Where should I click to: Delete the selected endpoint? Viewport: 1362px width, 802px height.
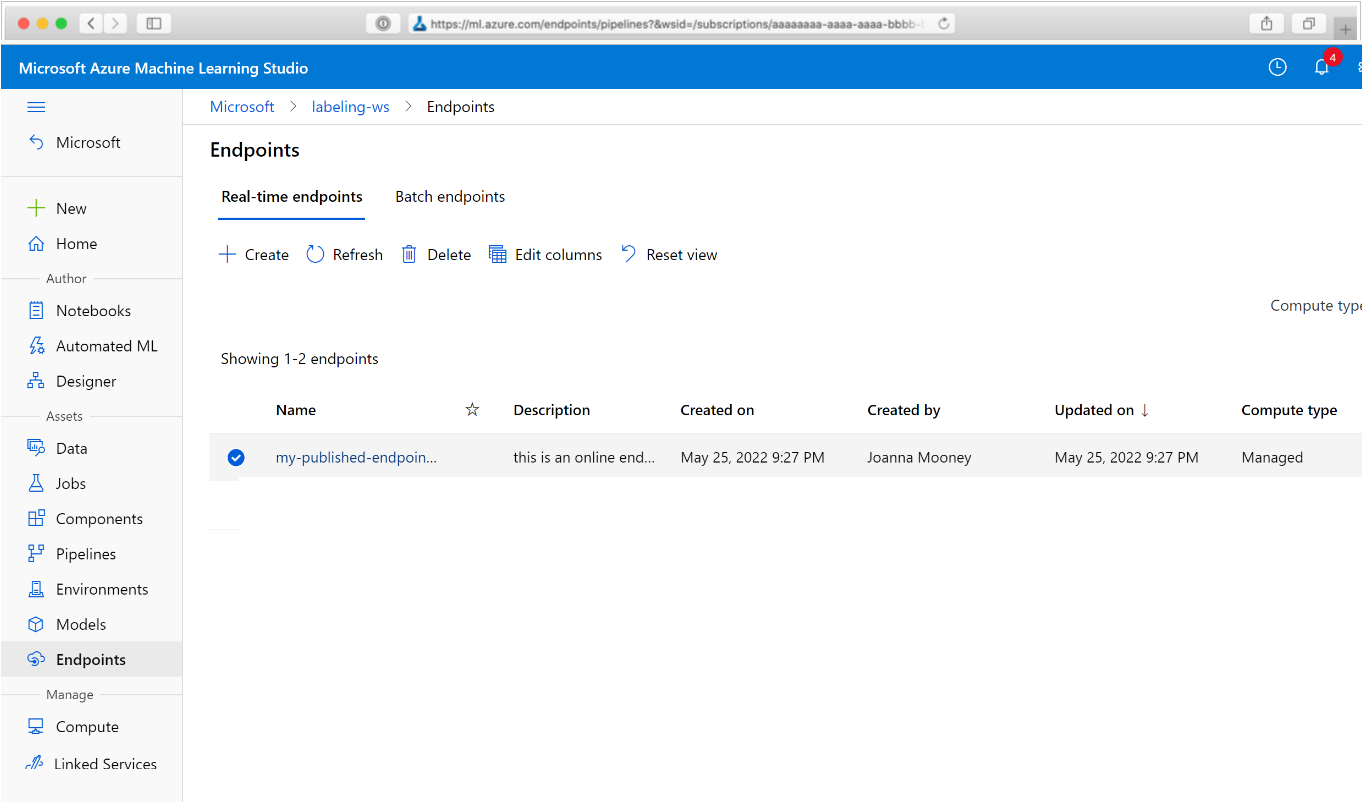[x=436, y=255]
